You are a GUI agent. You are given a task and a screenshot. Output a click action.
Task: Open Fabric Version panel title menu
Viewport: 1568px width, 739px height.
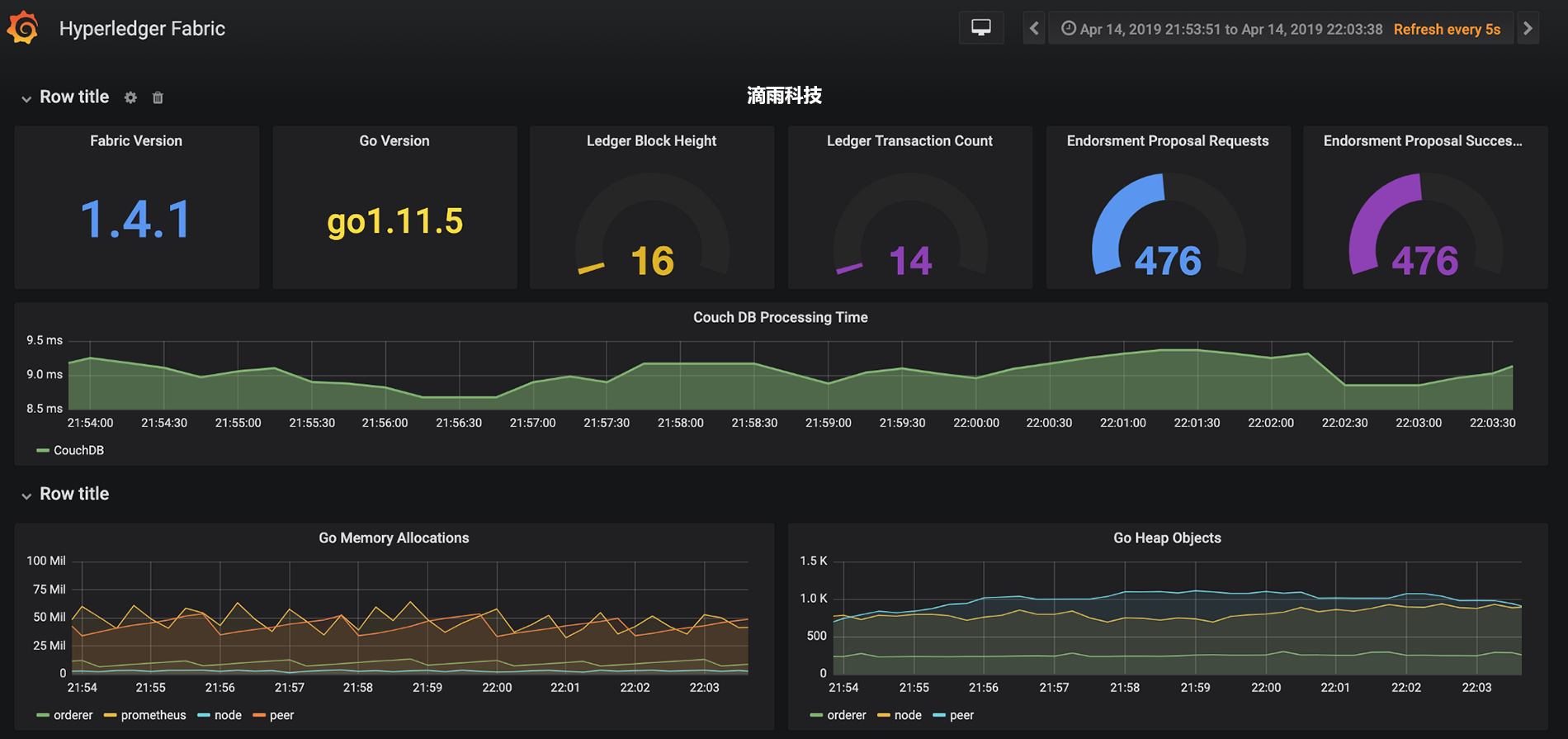click(136, 141)
